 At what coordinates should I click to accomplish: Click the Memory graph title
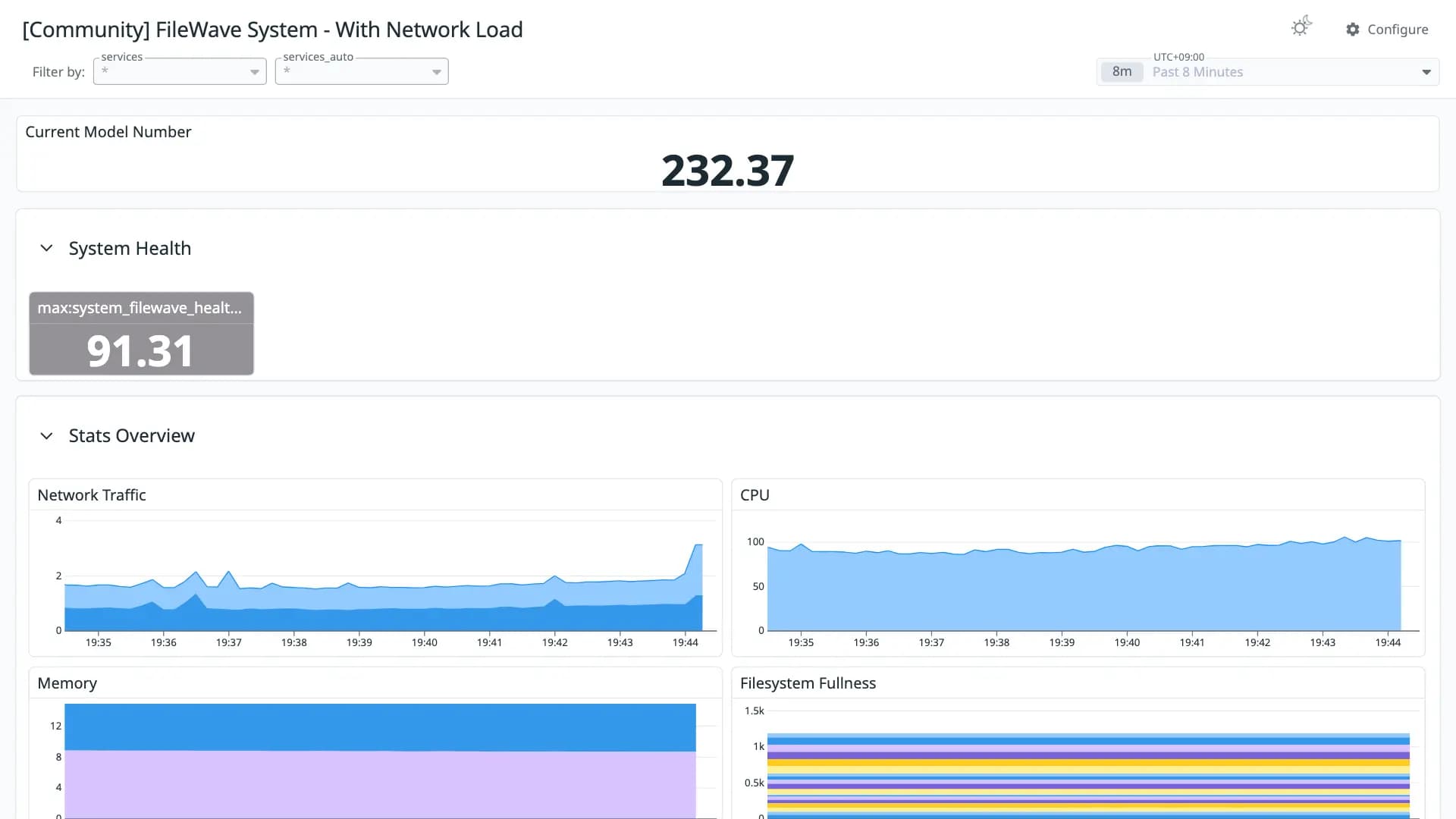pyautogui.click(x=67, y=683)
